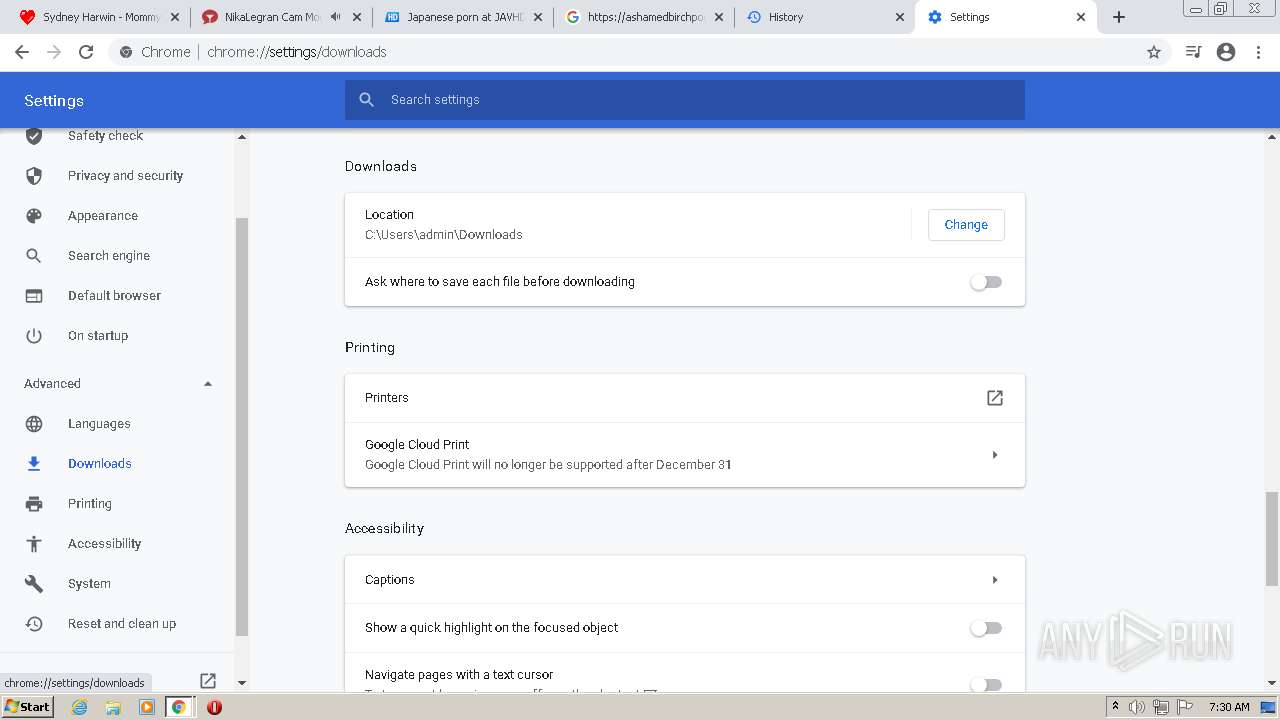Open external link icon at sidebar bottom

click(x=208, y=681)
